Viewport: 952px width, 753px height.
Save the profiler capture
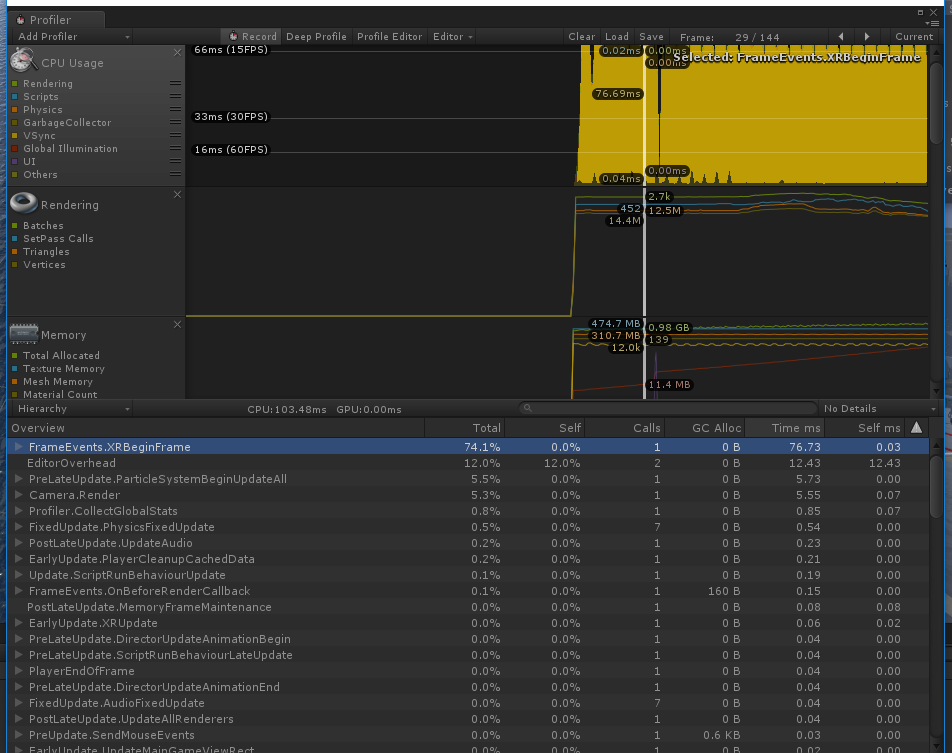tap(651, 36)
